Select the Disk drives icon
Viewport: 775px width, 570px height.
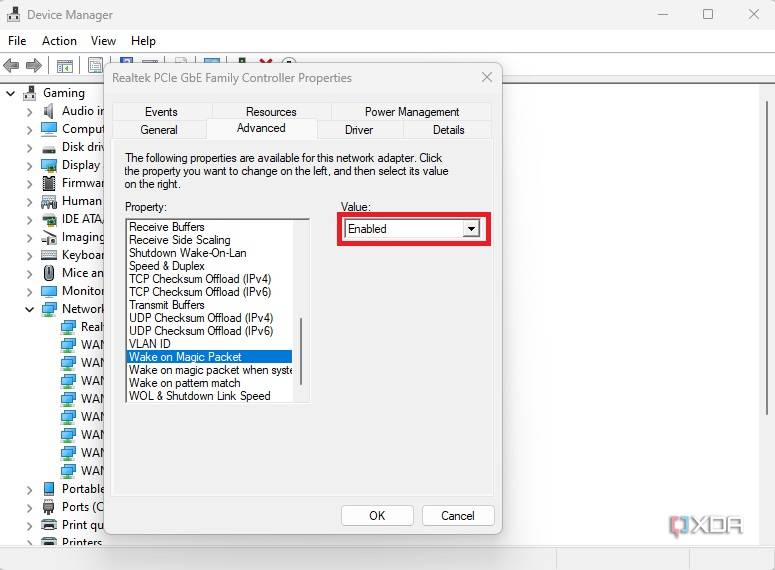[49, 148]
